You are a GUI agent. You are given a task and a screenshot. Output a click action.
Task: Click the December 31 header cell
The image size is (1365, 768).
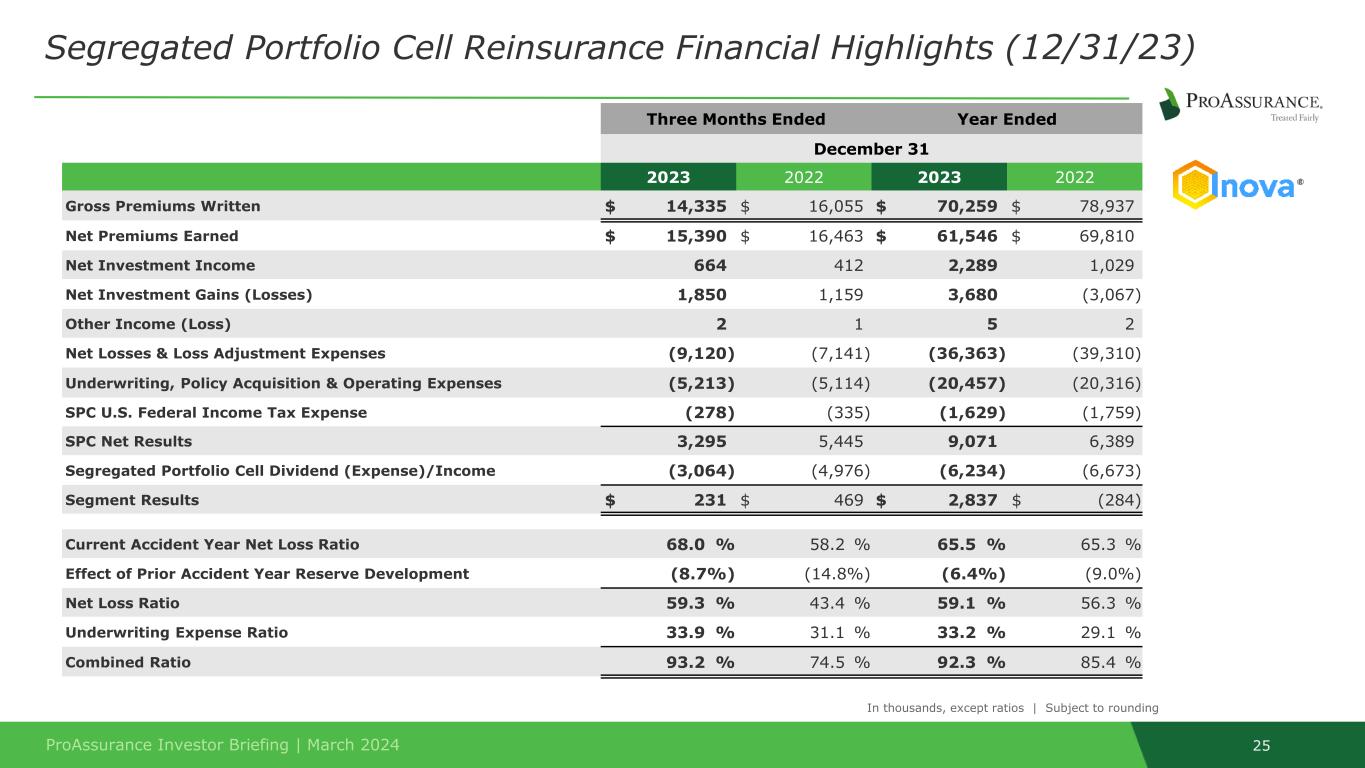click(871, 149)
